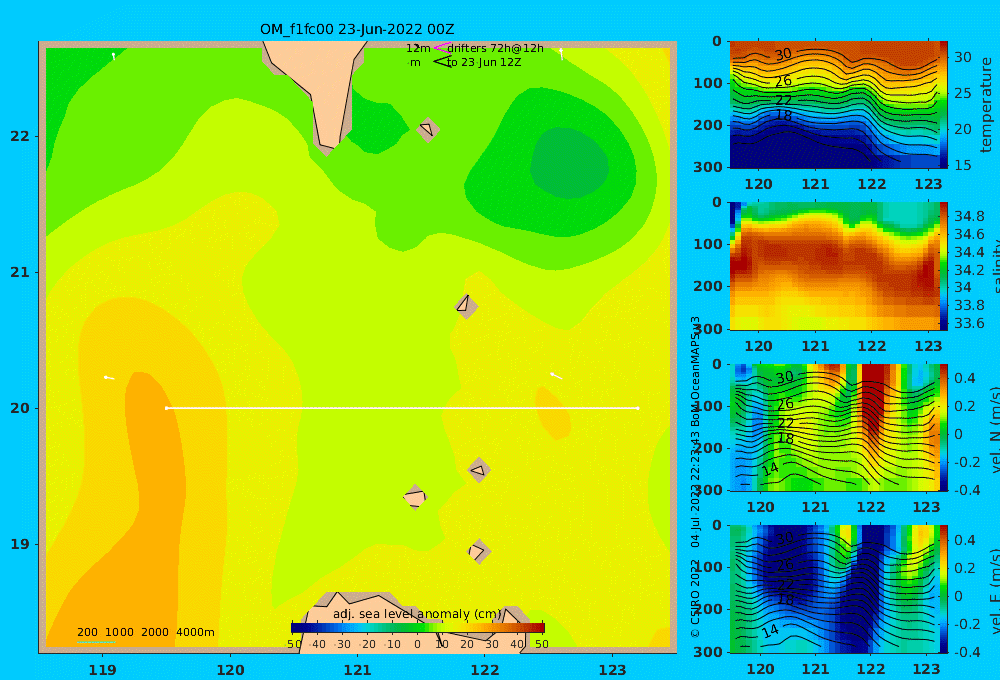
Task: Click the 'adj. sea level anomaly (cm)' label
Action: point(417,614)
